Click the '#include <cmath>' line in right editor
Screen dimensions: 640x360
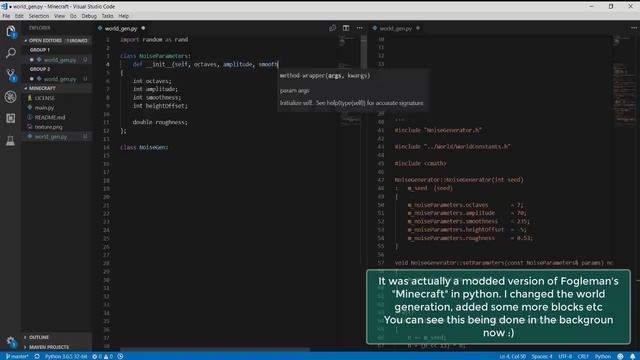(420, 163)
